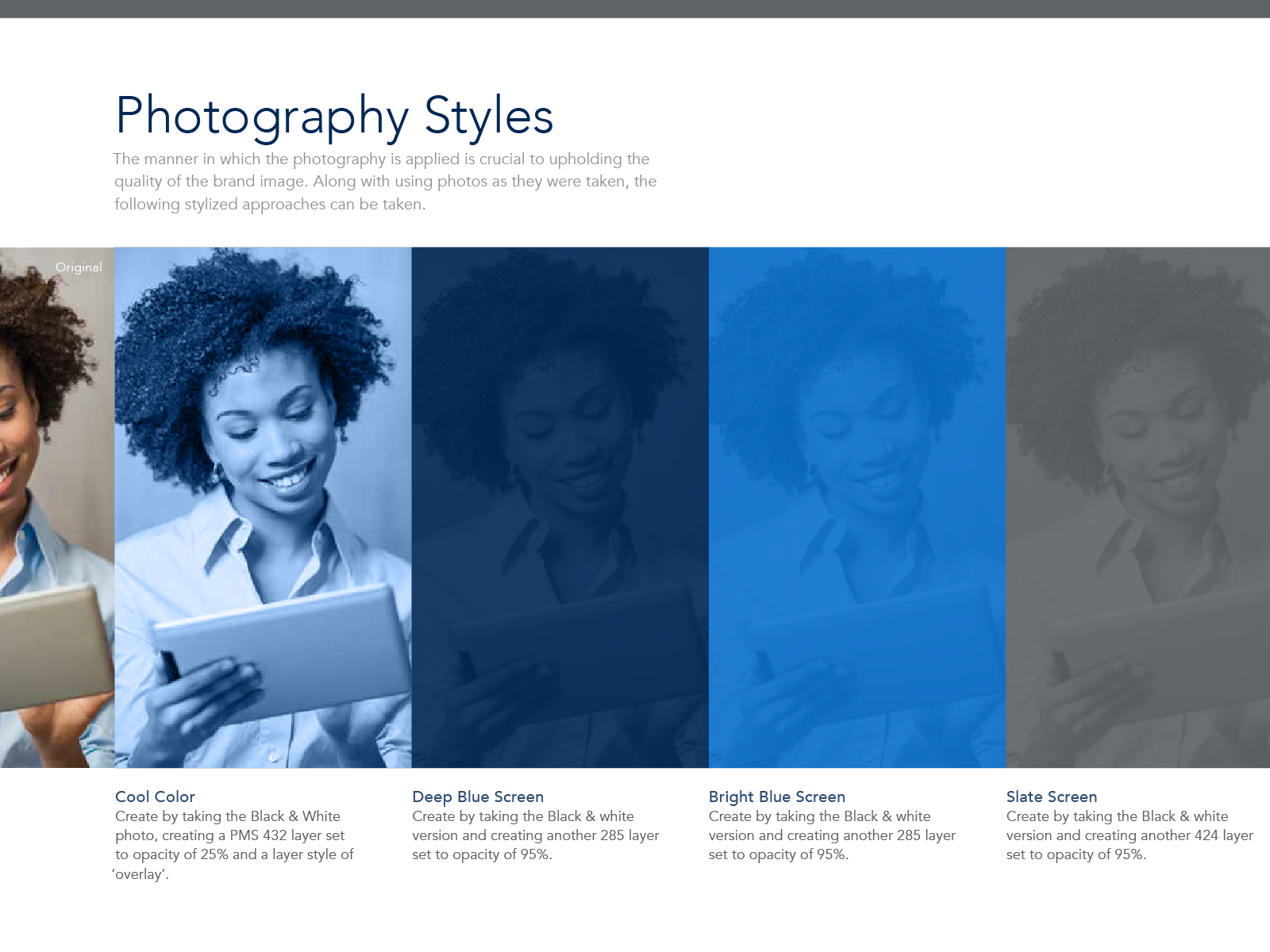Pick the Deep Blue Screen image panel
This screenshot has width=1270, height=952.
(x=560, y=508)
